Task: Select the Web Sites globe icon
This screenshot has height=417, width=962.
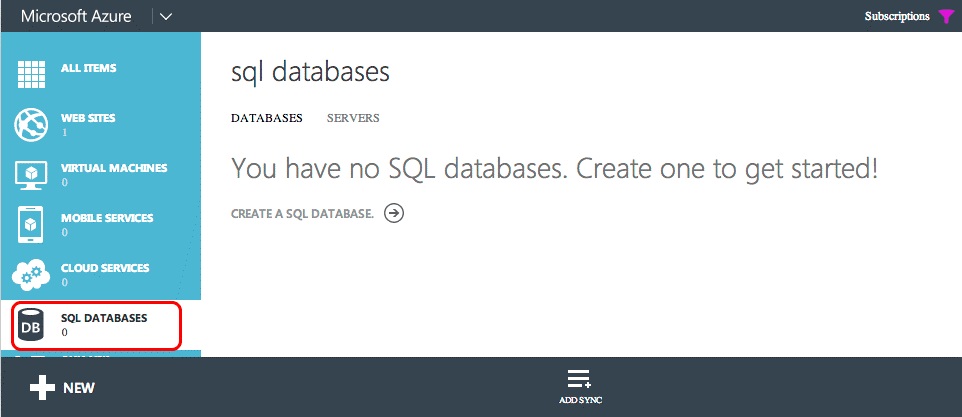Action: [31, 125]
